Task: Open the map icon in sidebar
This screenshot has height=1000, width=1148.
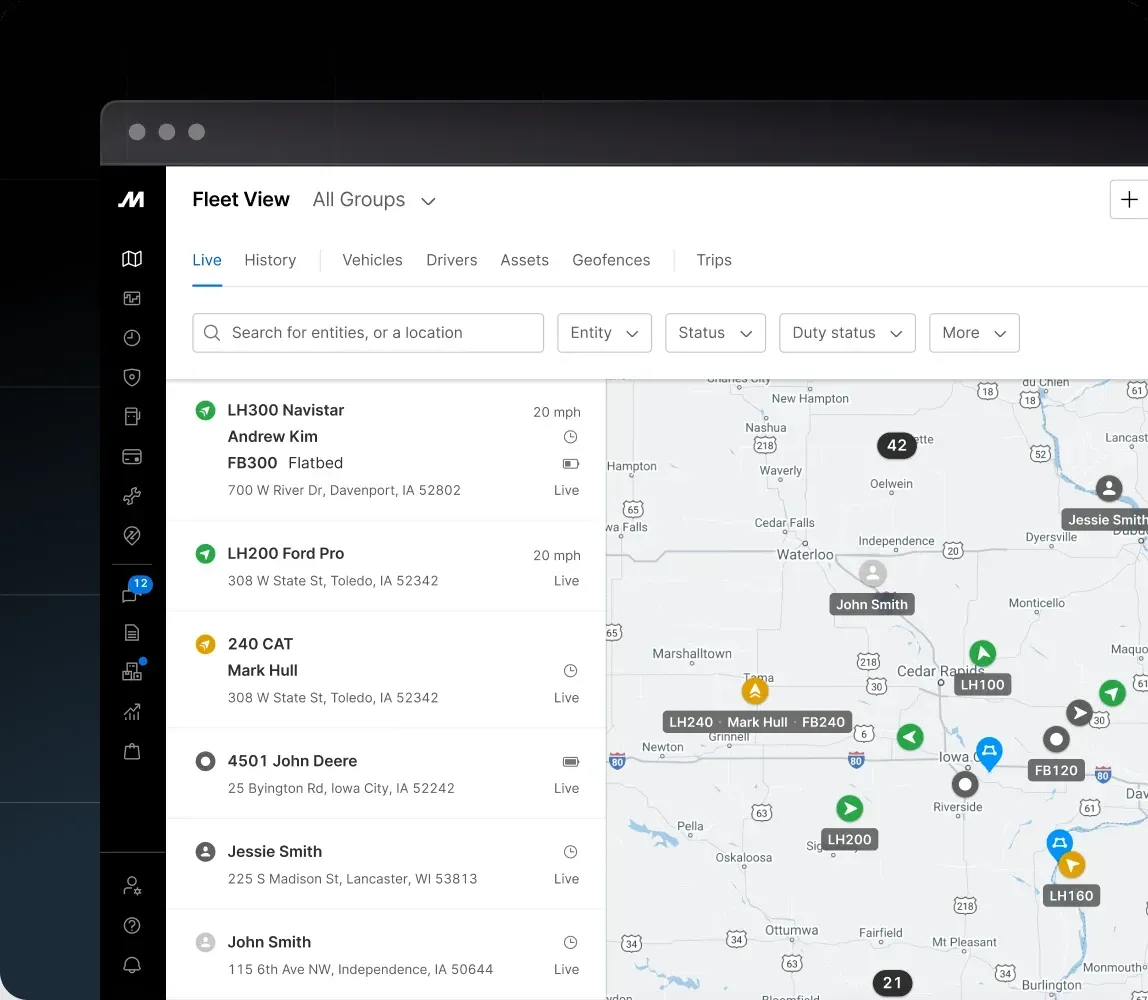Action: [x=132, y=258]
